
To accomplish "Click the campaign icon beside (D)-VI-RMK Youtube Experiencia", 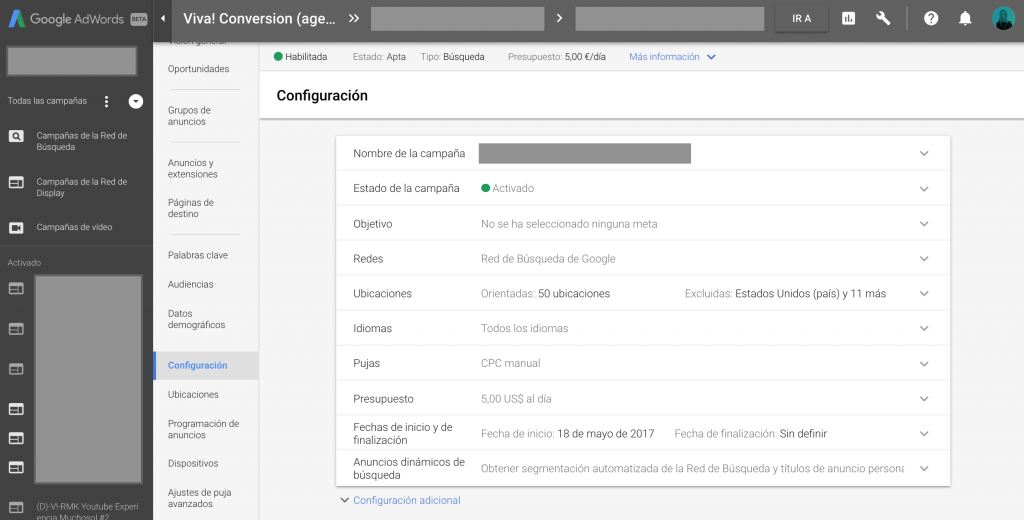I will click(x=16, y=507).
